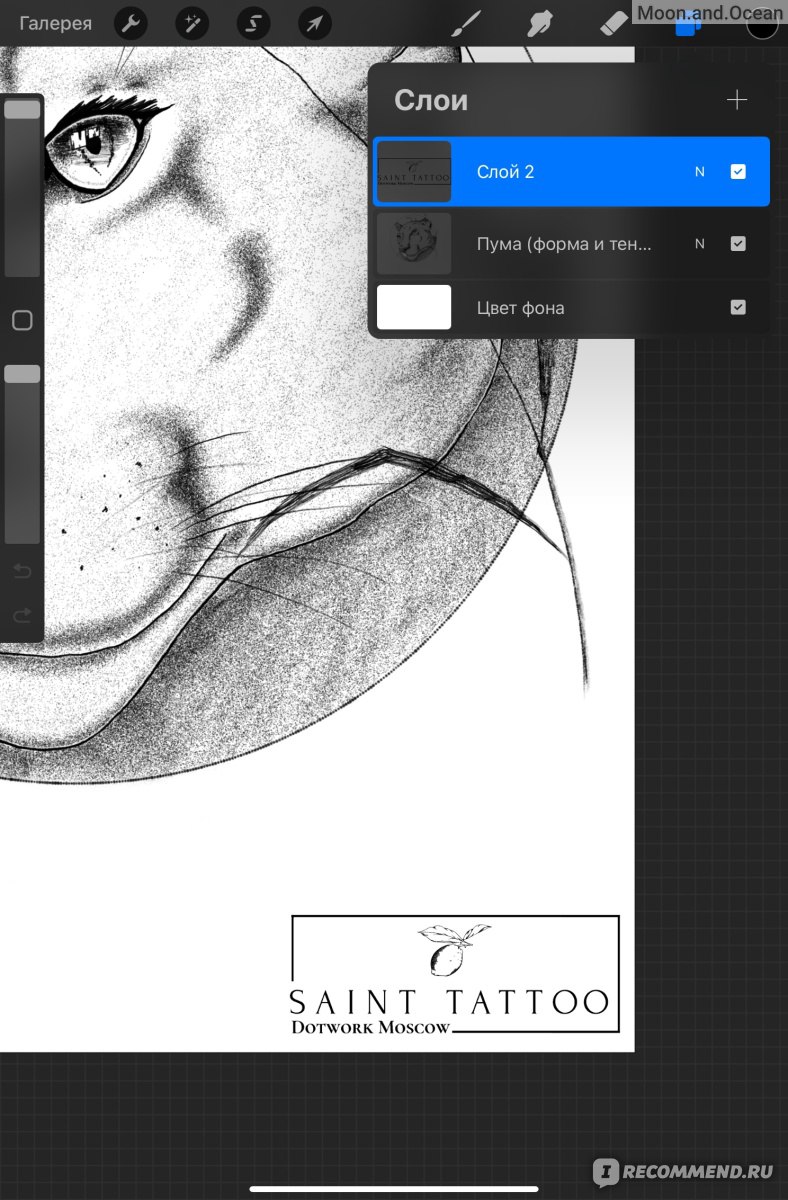Toggle the Цвет фона visibility checkbox
This screenshot has height=1200, width=788.
point(738,307)
